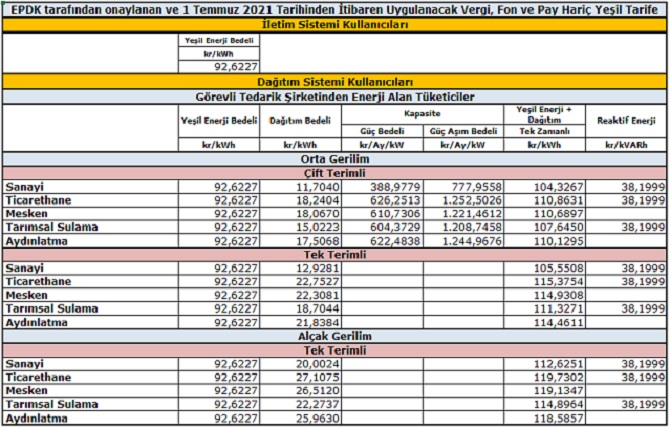
Task: Click the Dağıtım Bedeli column header
Action: (x=301, y=119)
